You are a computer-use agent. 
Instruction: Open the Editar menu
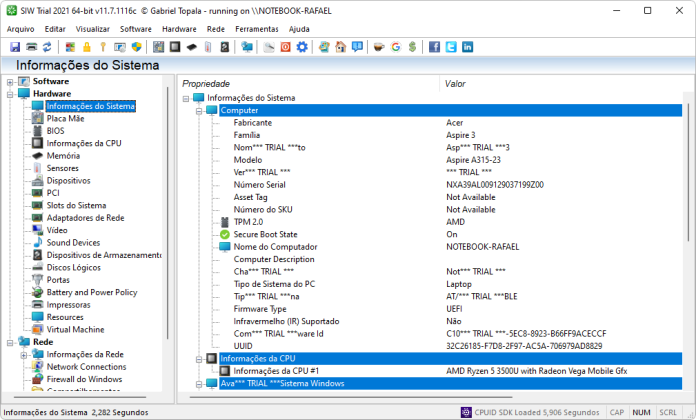(x=55, y=29)
